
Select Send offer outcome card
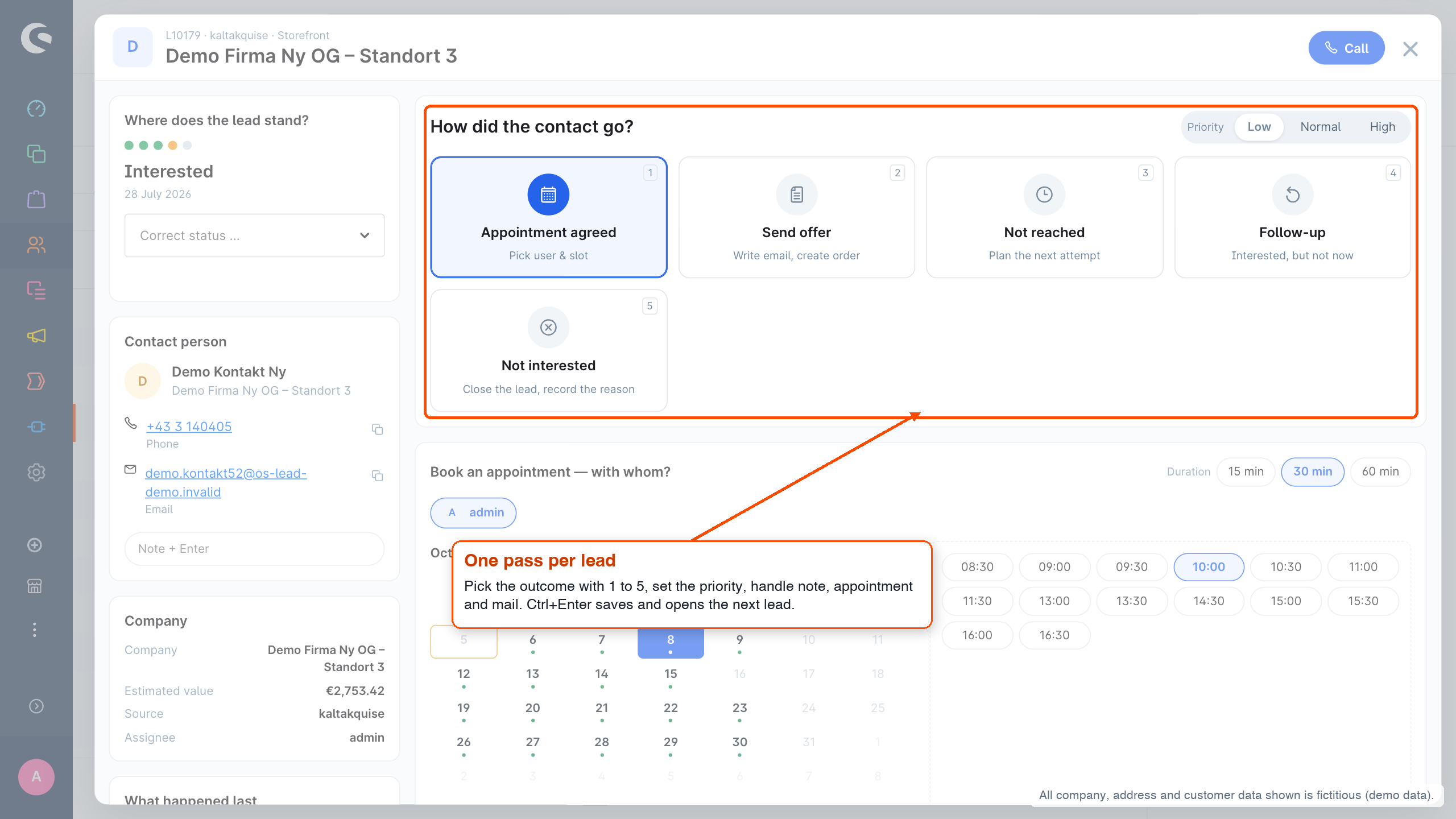click(x=797, y=217)
